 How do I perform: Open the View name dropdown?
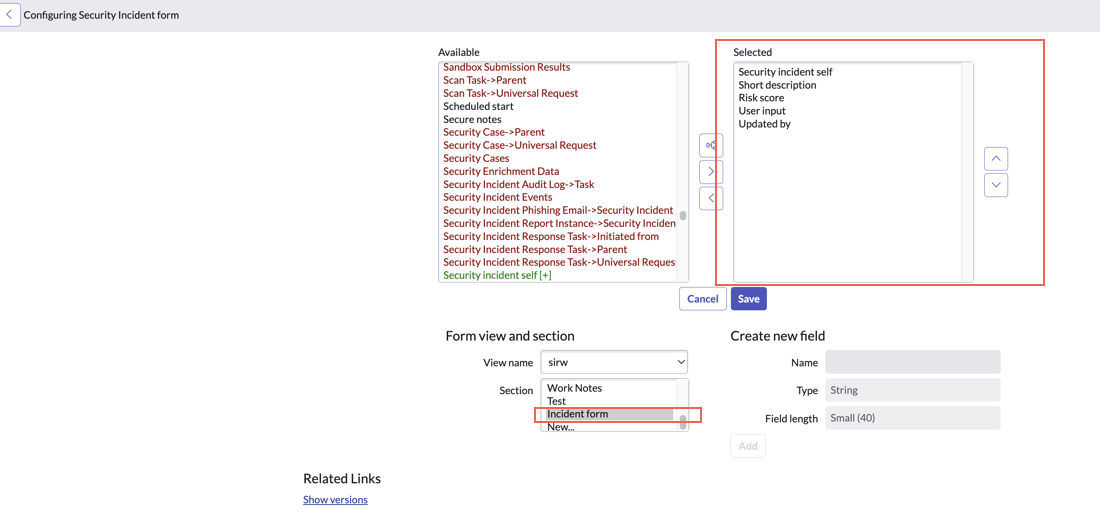tap(614, 362)
